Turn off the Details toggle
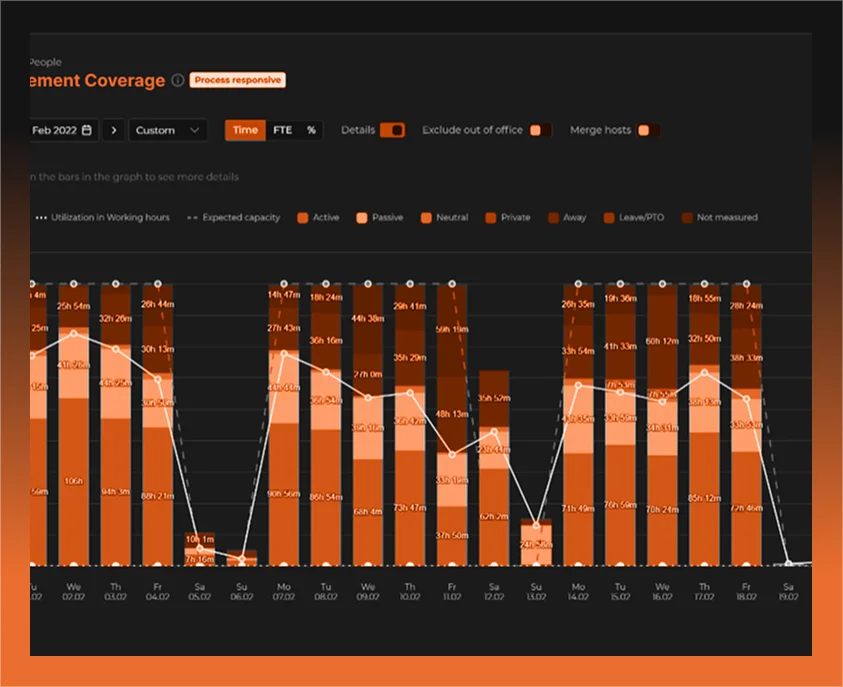 (x=392, y=130)
